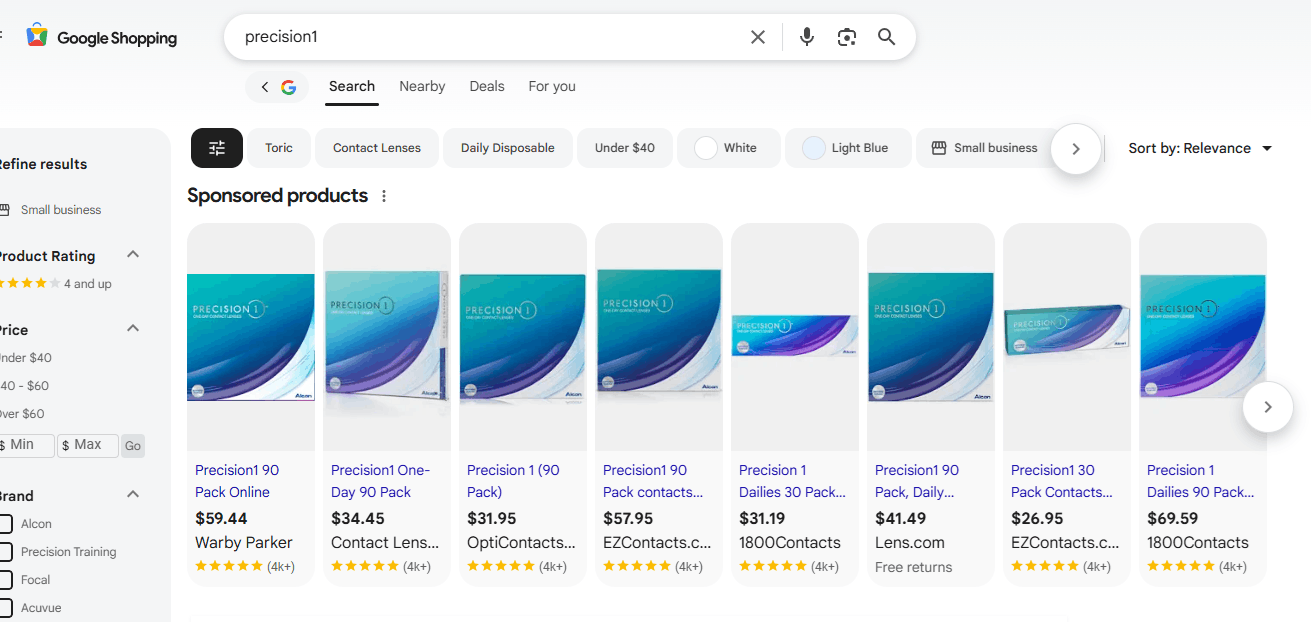The height and width of the screenshot is (622, 1311).
Task: Switch to the Search tab
Action: pyautogui.click(x=352, y=87)
